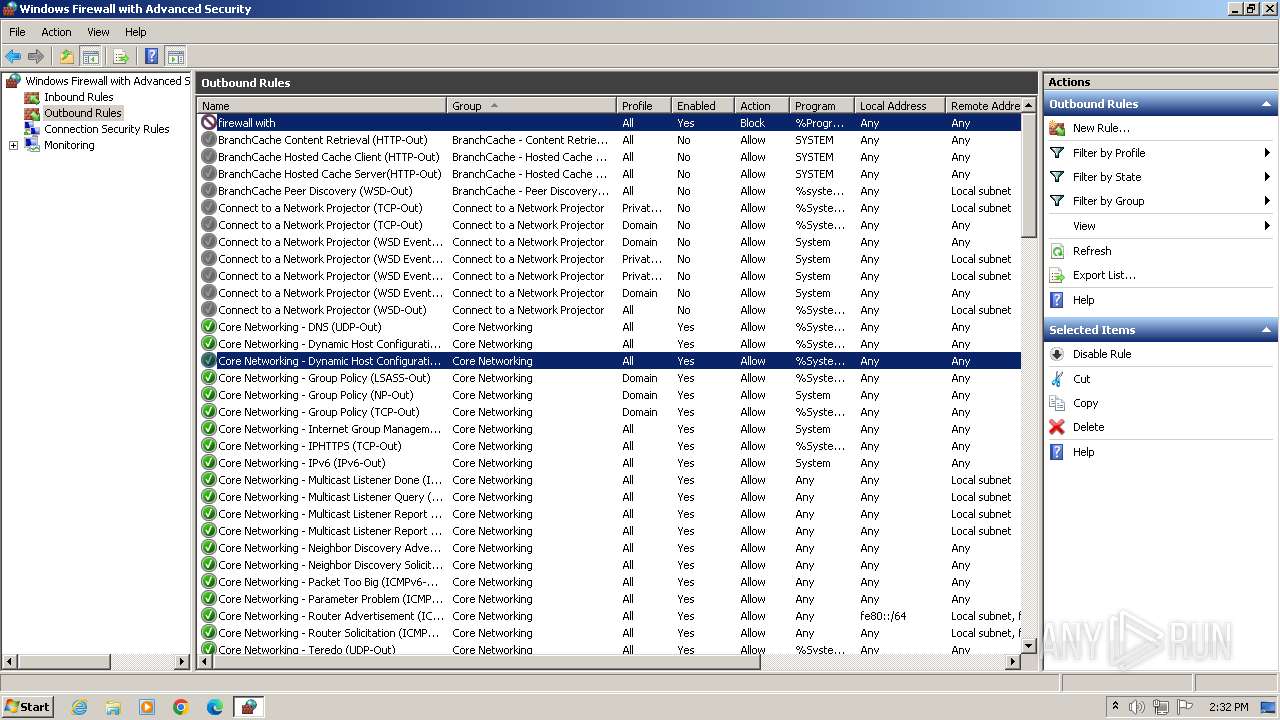Image resolution: width=1280 pixels, height=720 pixels.
Task: Sort by the Group column header
Action: click(531, 106)
